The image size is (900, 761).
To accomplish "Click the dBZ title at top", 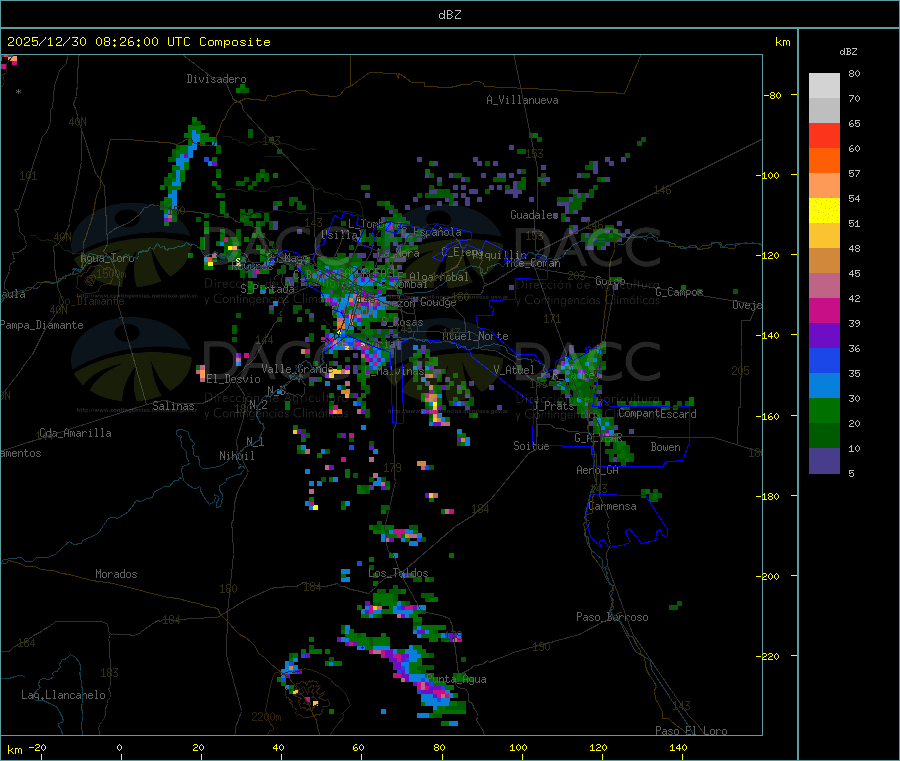I will 449,14.
